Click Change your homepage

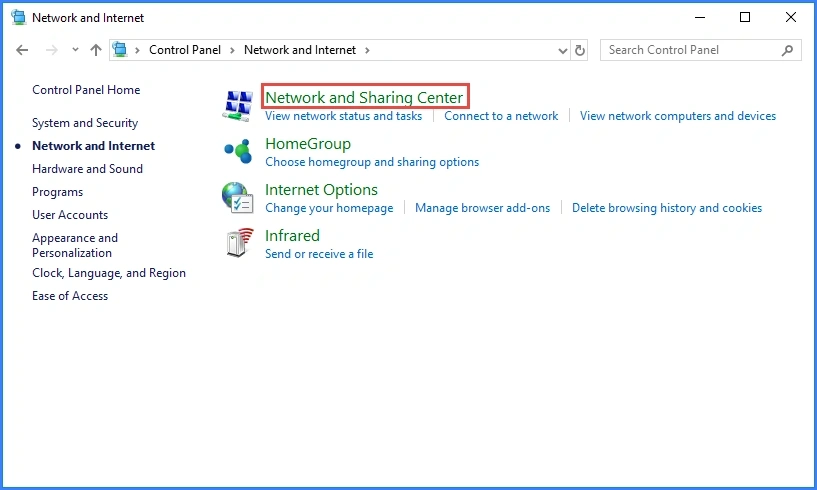coord(329,208)
